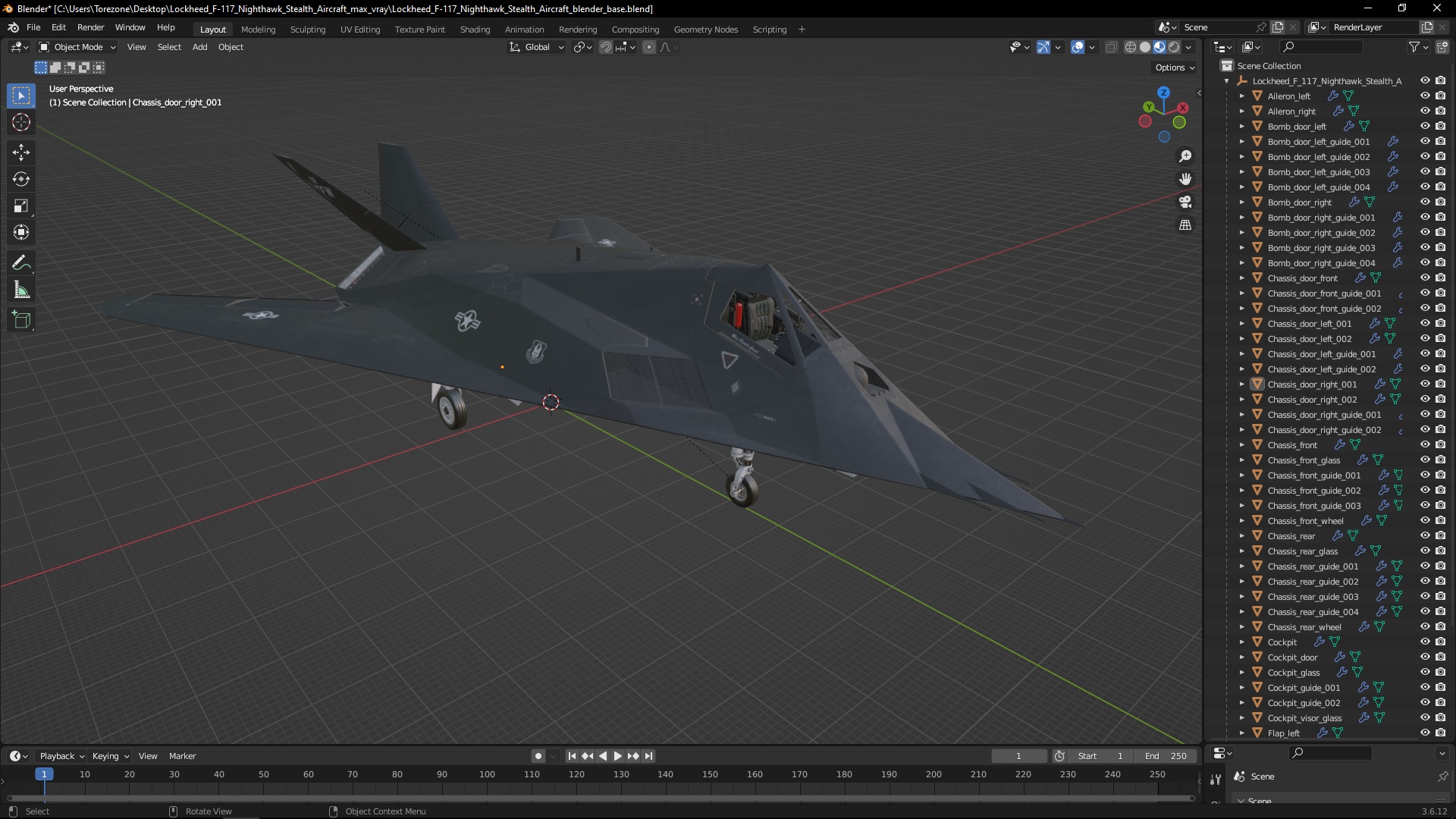Image resolution: width=1456 pixels, height=819 pixels.
Task: Click the current frame number field
Action: (x=1018, y=756)
